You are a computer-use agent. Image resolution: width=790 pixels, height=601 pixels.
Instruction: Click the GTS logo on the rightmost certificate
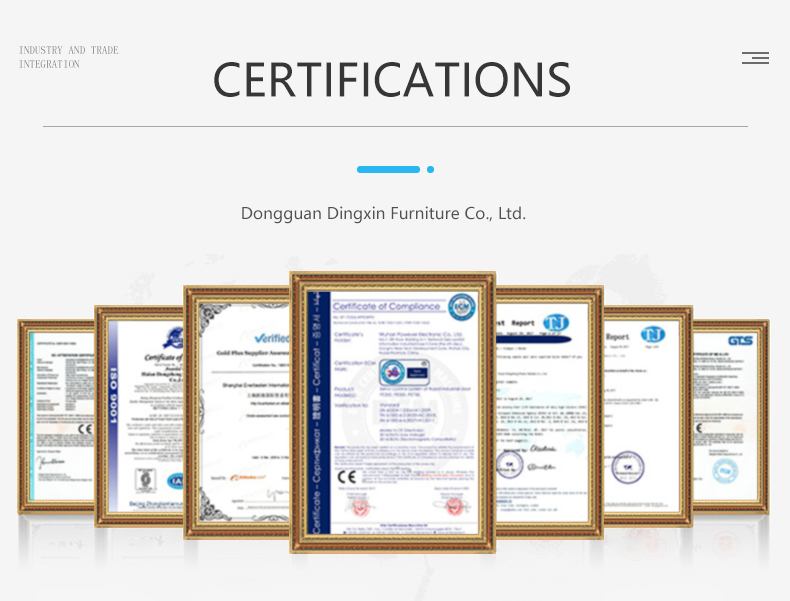click(741, 341)
